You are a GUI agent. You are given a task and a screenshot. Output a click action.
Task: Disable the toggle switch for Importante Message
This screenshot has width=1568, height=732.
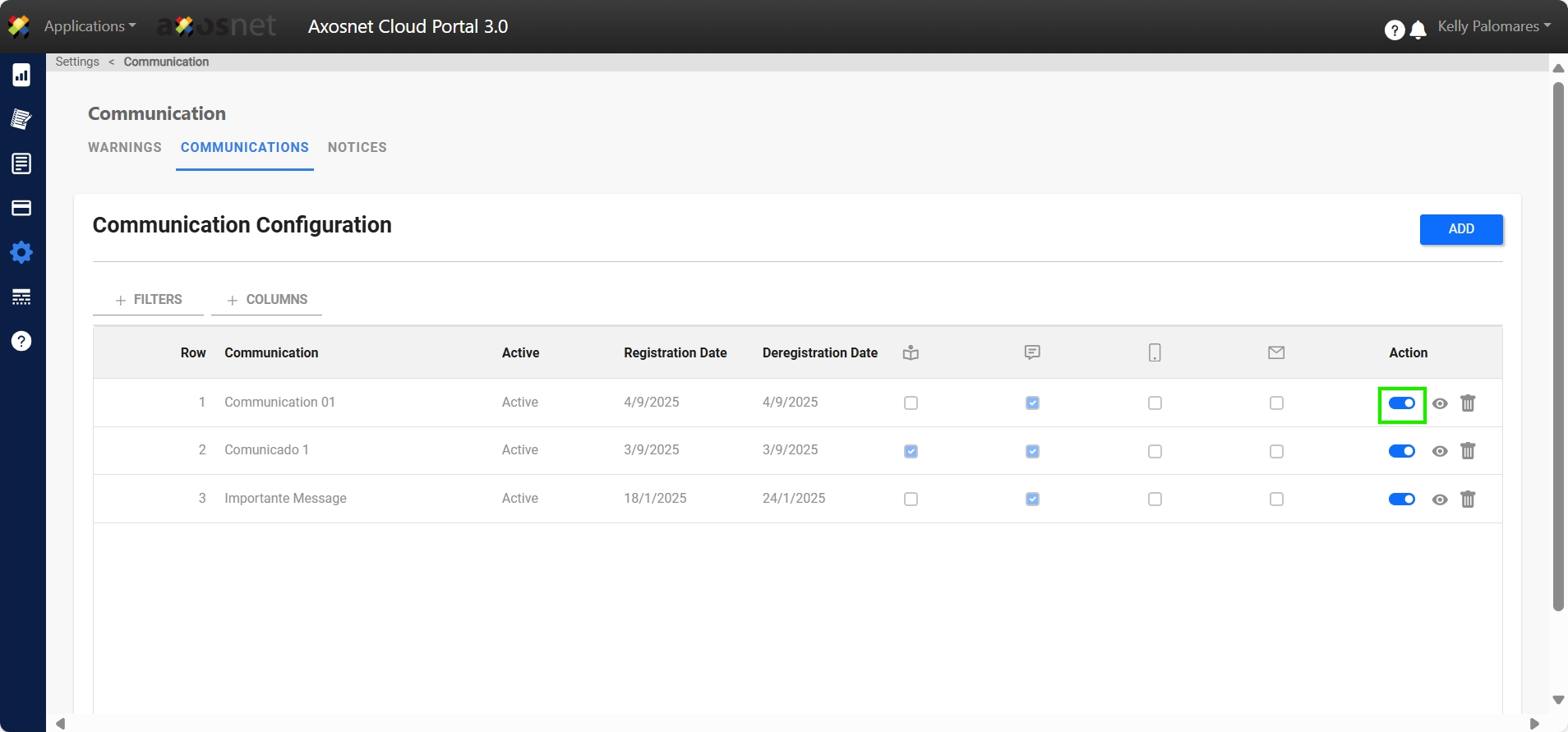point(1401,500)
